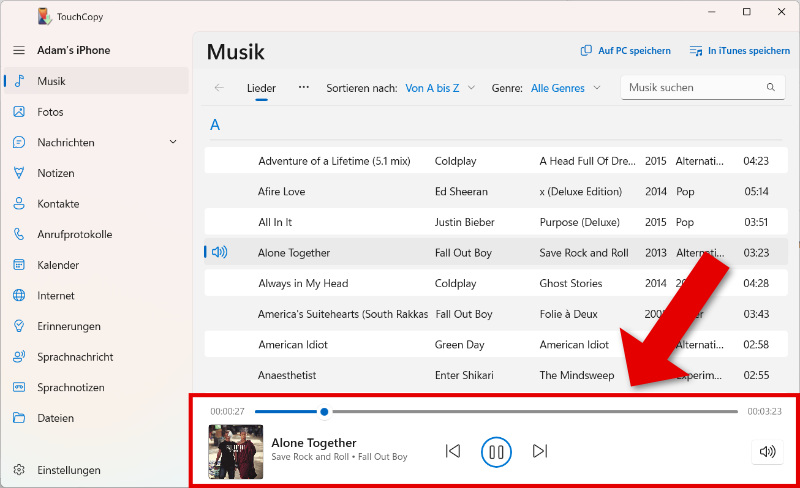Open the hamburger navigation menu
The width and height of the screenshot is (800, 488).
19,50
